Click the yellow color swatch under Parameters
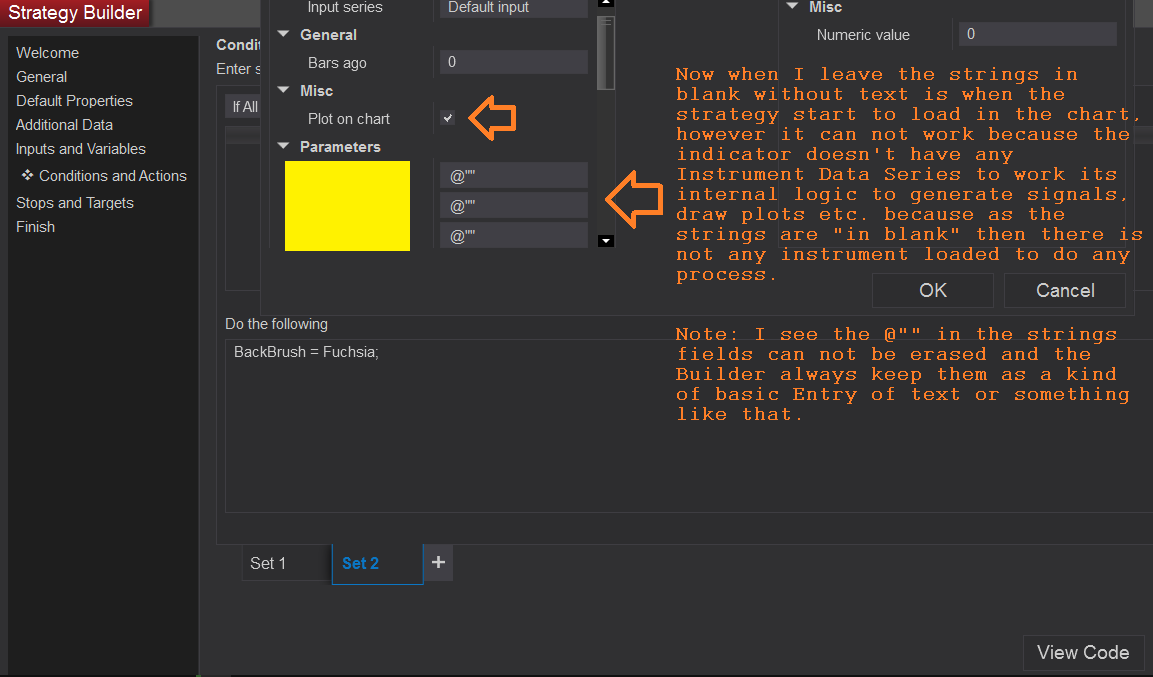Image resolution: width=1153 pixels, height=677 pixels. tap(347, 205)
